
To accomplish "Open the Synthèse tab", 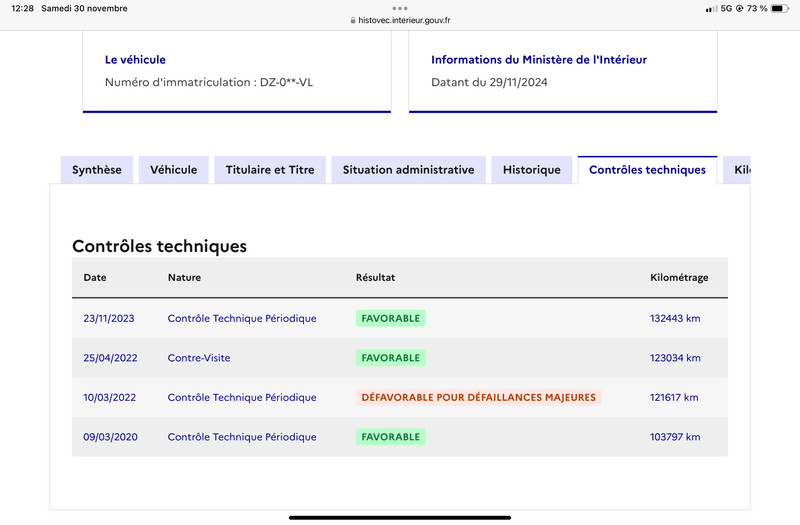I will [97, 170].
